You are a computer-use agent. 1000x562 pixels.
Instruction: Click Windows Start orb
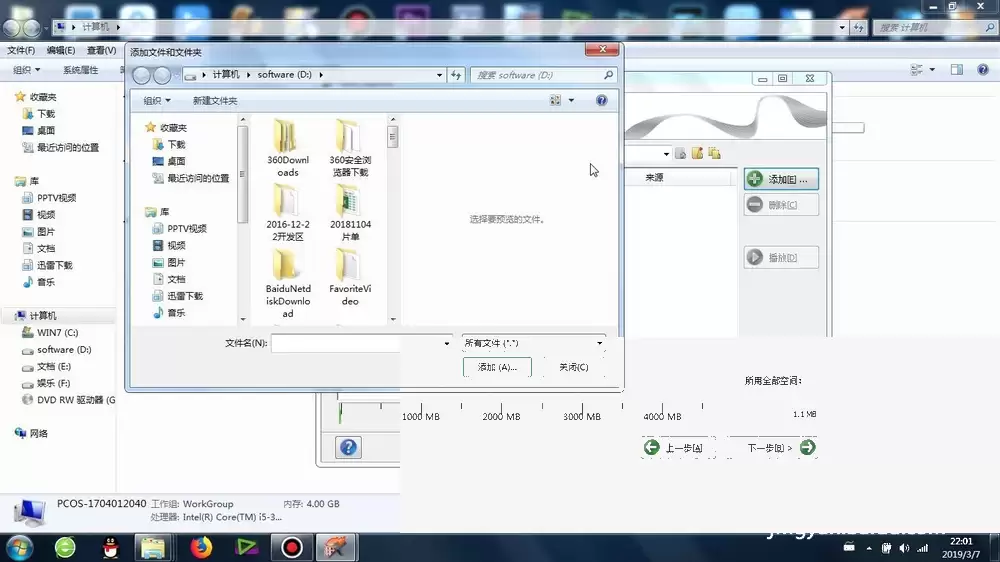point(19,547)
